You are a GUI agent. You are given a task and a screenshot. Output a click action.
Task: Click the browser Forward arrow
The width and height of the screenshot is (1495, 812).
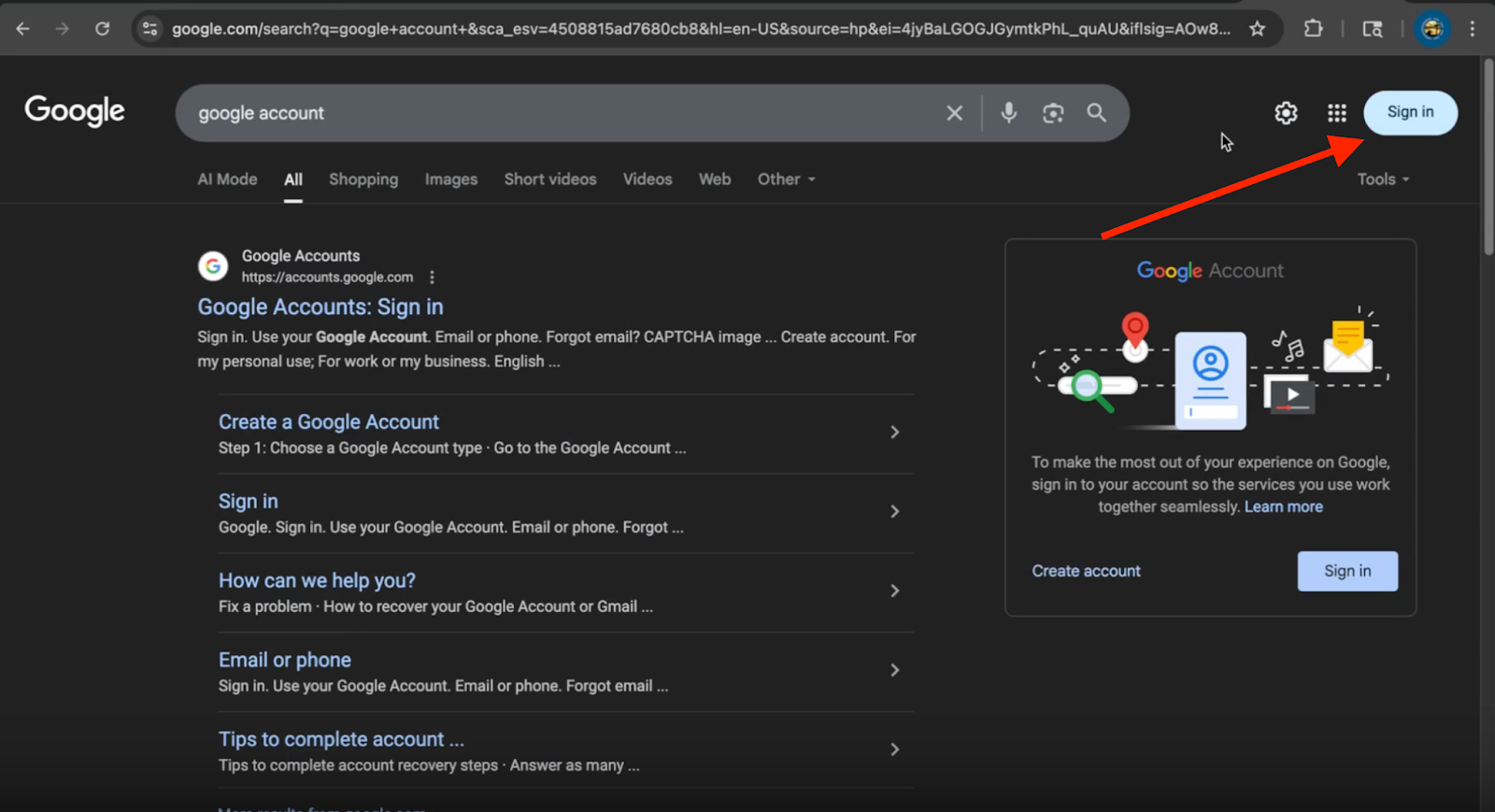pos(62,29)
